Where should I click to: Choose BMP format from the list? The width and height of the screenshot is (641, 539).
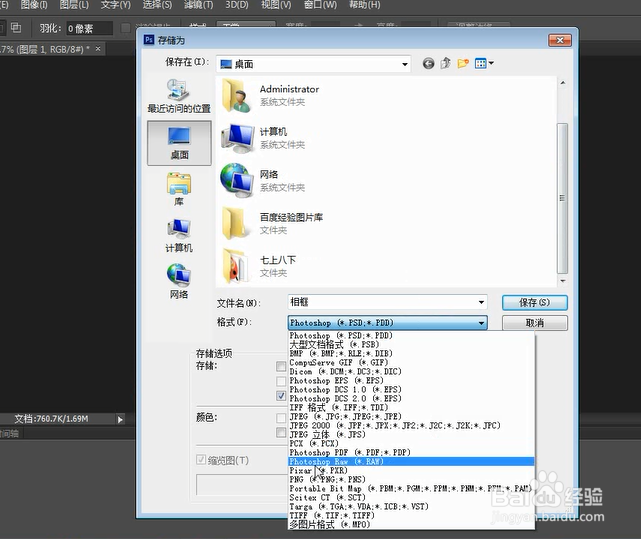pos(411,354)
